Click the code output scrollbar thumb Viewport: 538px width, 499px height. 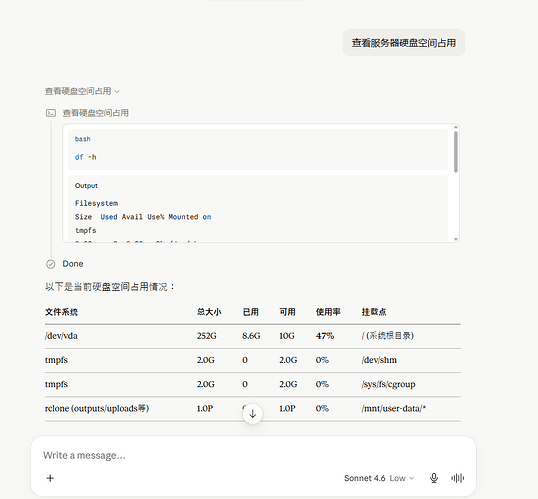[x=456, y=152]
